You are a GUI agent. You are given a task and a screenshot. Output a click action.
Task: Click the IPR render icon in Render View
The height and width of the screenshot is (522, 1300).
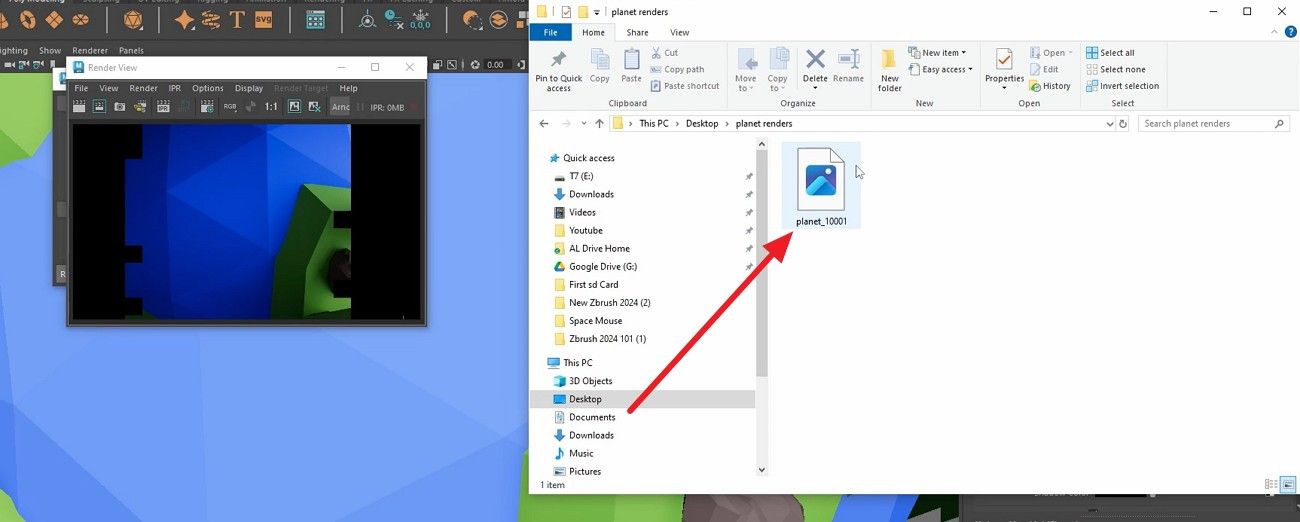[x=163, y=107]
